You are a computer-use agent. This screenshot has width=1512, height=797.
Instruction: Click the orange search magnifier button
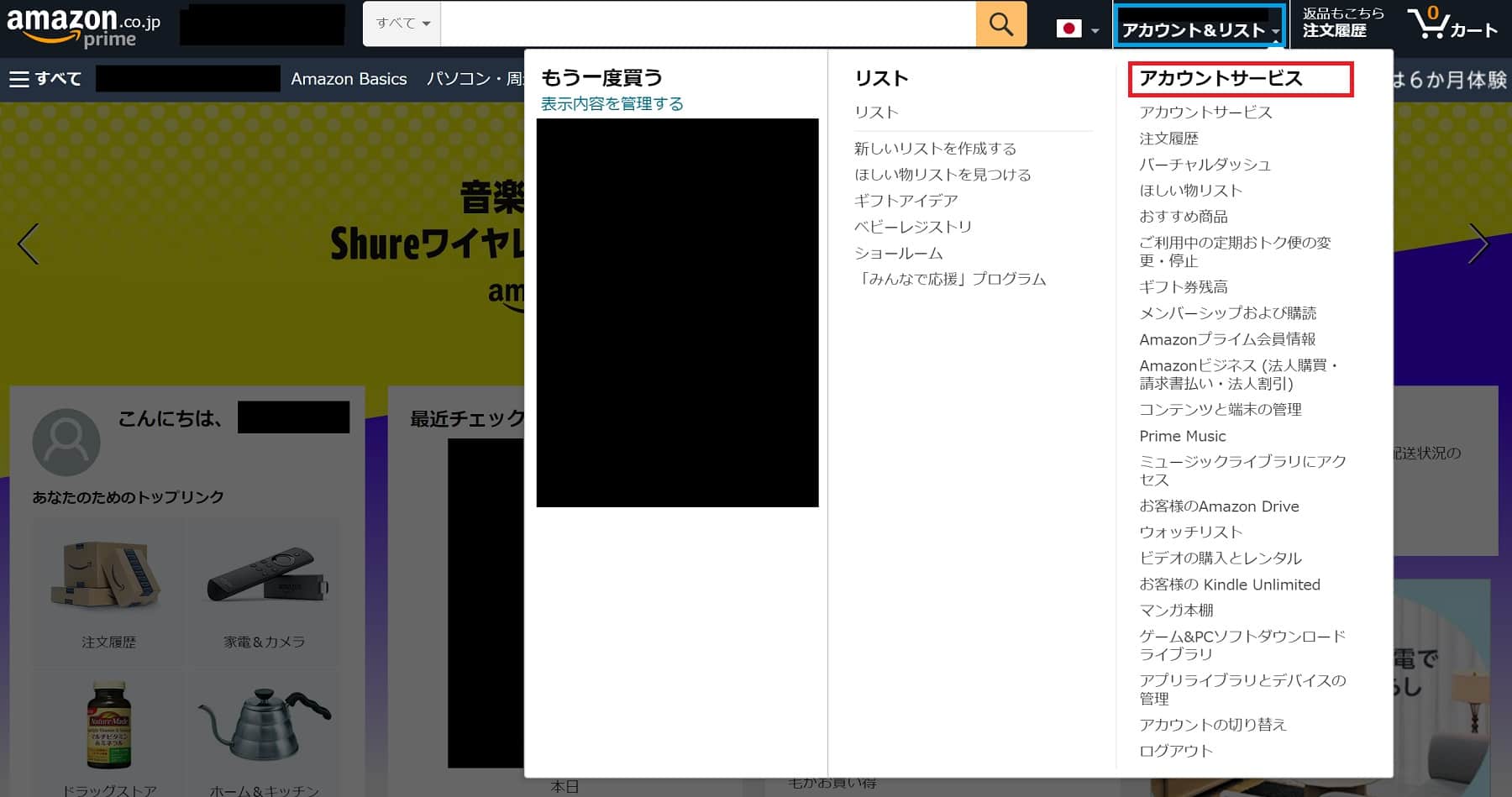coord(1001,24)
